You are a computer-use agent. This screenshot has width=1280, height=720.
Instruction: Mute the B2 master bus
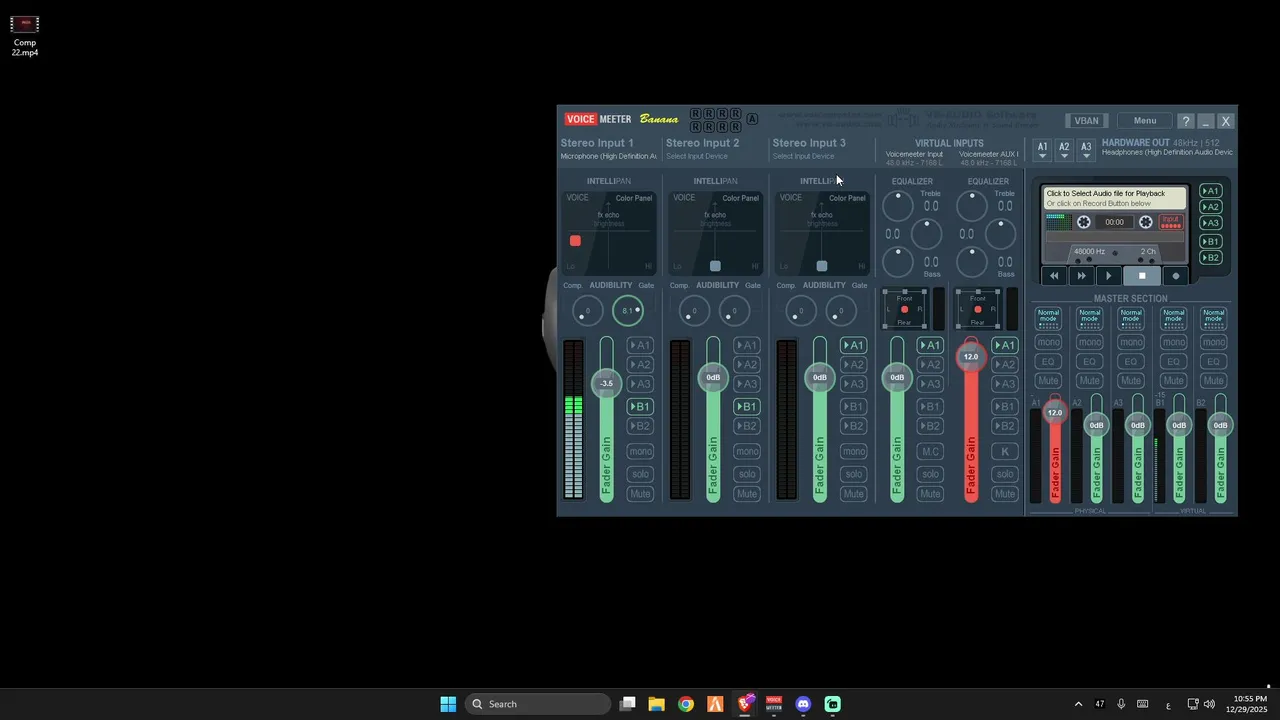pyautogui.click(x=1214, y=381)
